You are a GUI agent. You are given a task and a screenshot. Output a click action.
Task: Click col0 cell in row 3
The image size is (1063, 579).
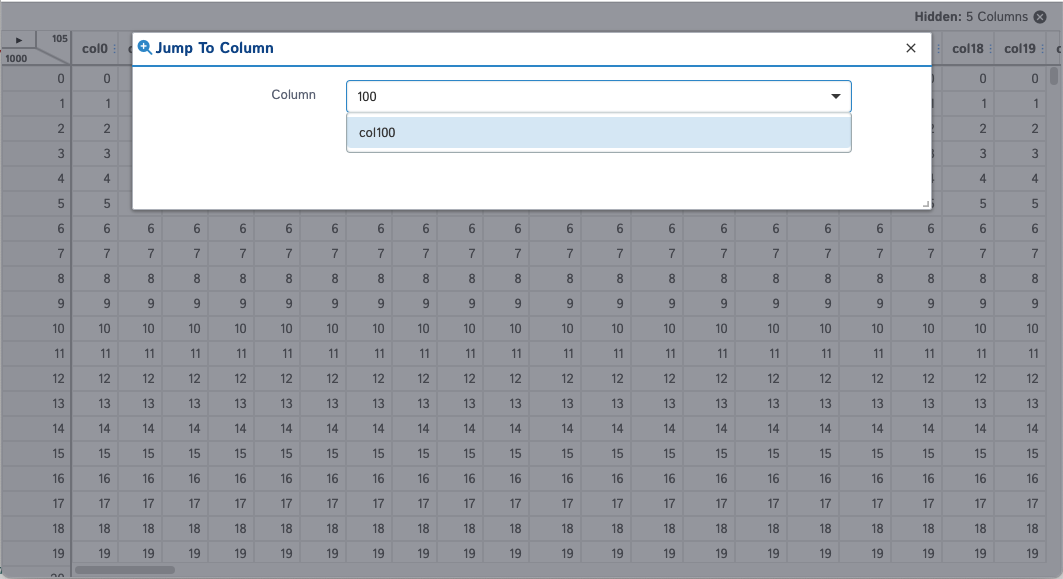(96, 154)
